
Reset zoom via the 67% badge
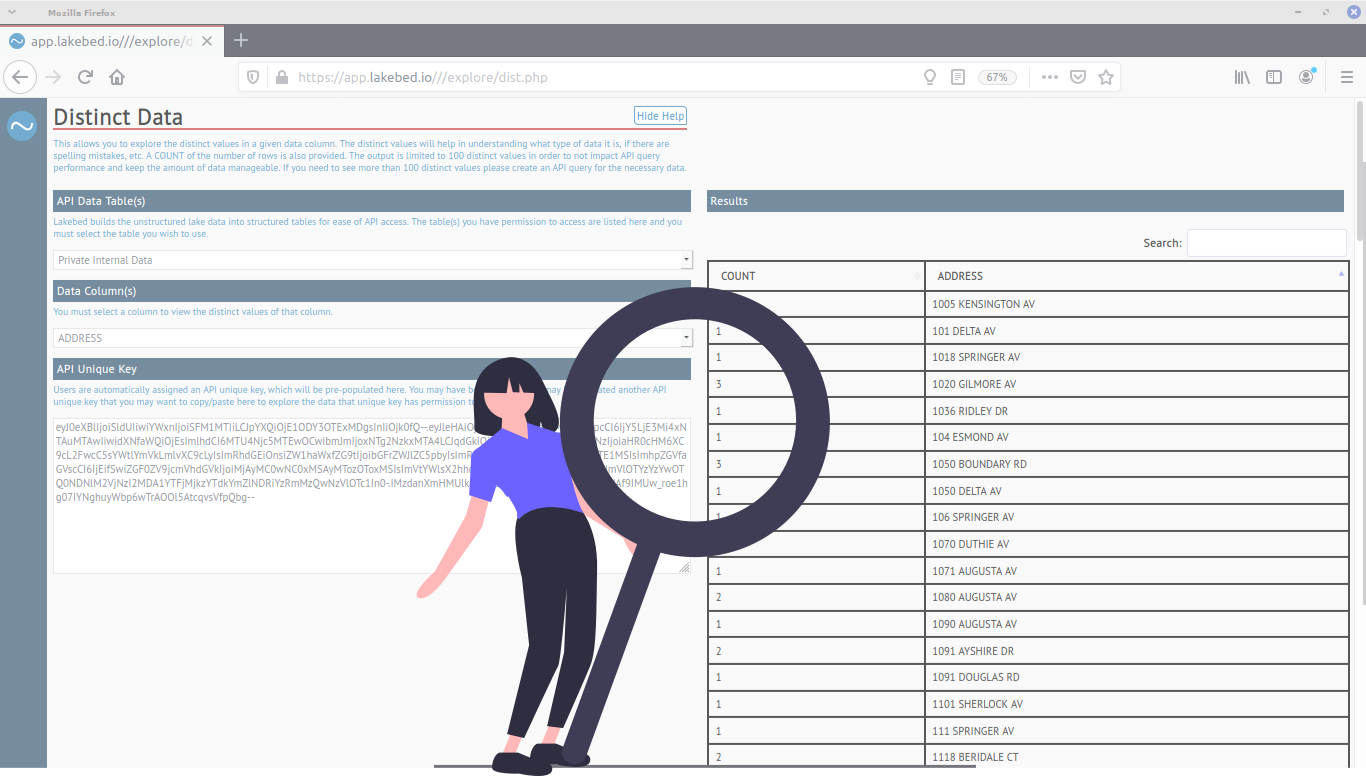[x=997, y=77]
